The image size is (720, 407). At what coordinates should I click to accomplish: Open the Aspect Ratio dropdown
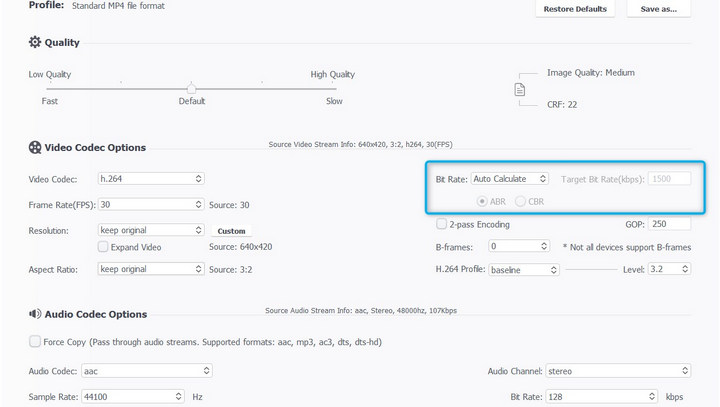[150, 269]
